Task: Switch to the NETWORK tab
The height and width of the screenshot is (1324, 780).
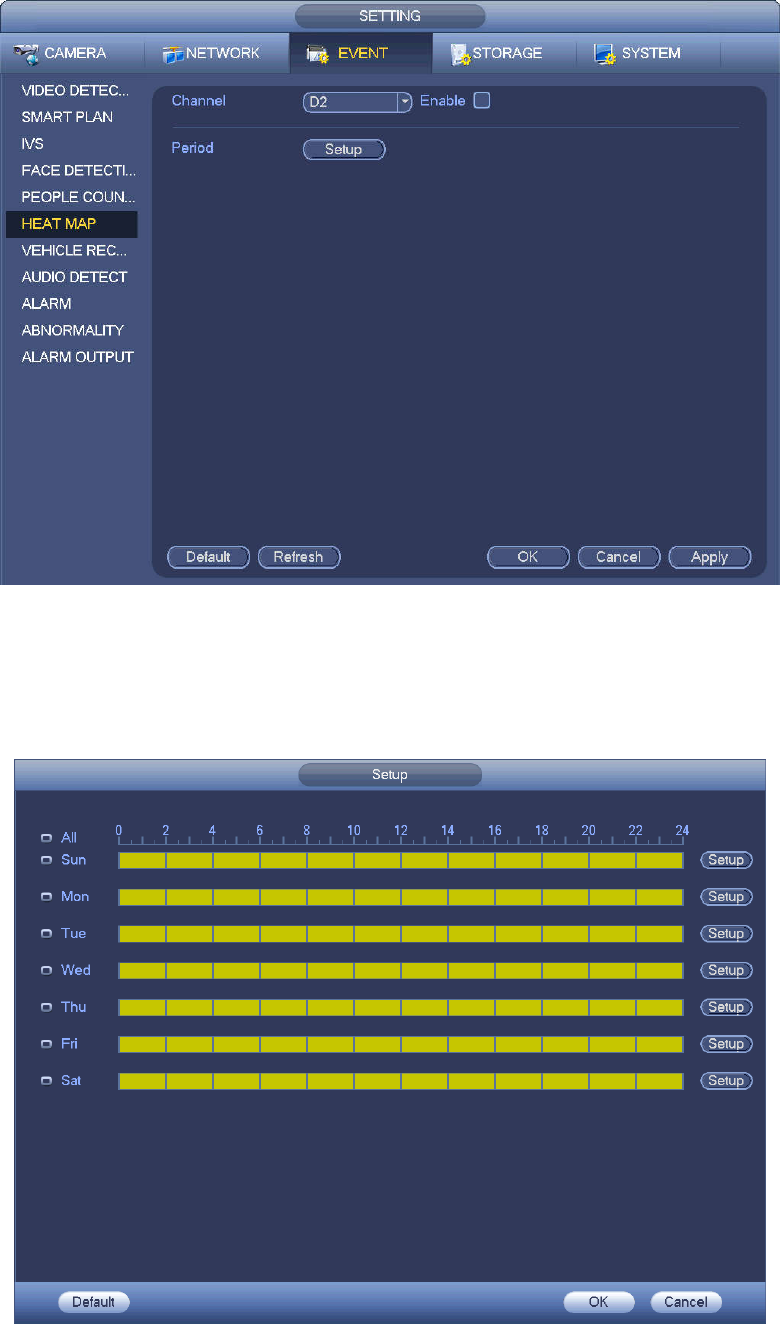Action: click(x=216, y=53)
